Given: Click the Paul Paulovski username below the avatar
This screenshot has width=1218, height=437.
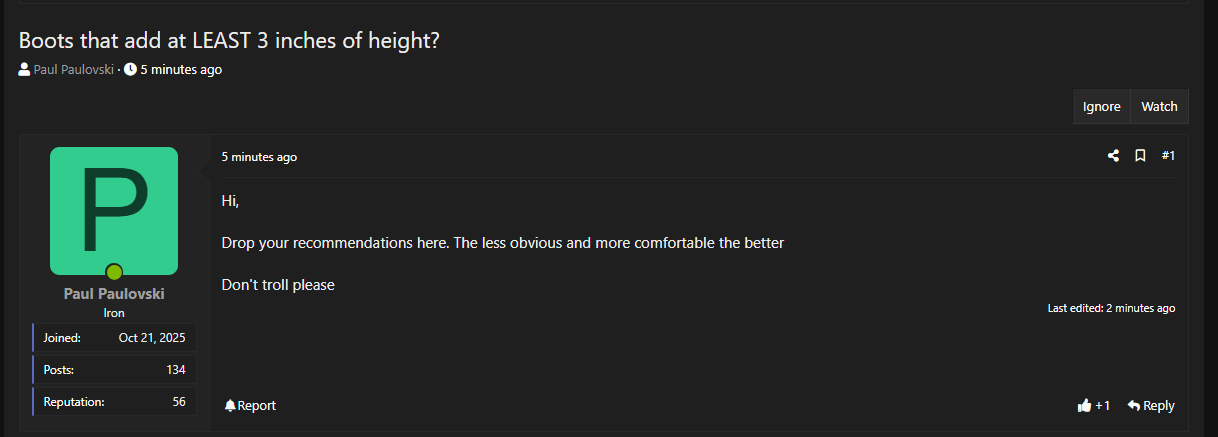Looking at the screenshot, I should 114,294.
